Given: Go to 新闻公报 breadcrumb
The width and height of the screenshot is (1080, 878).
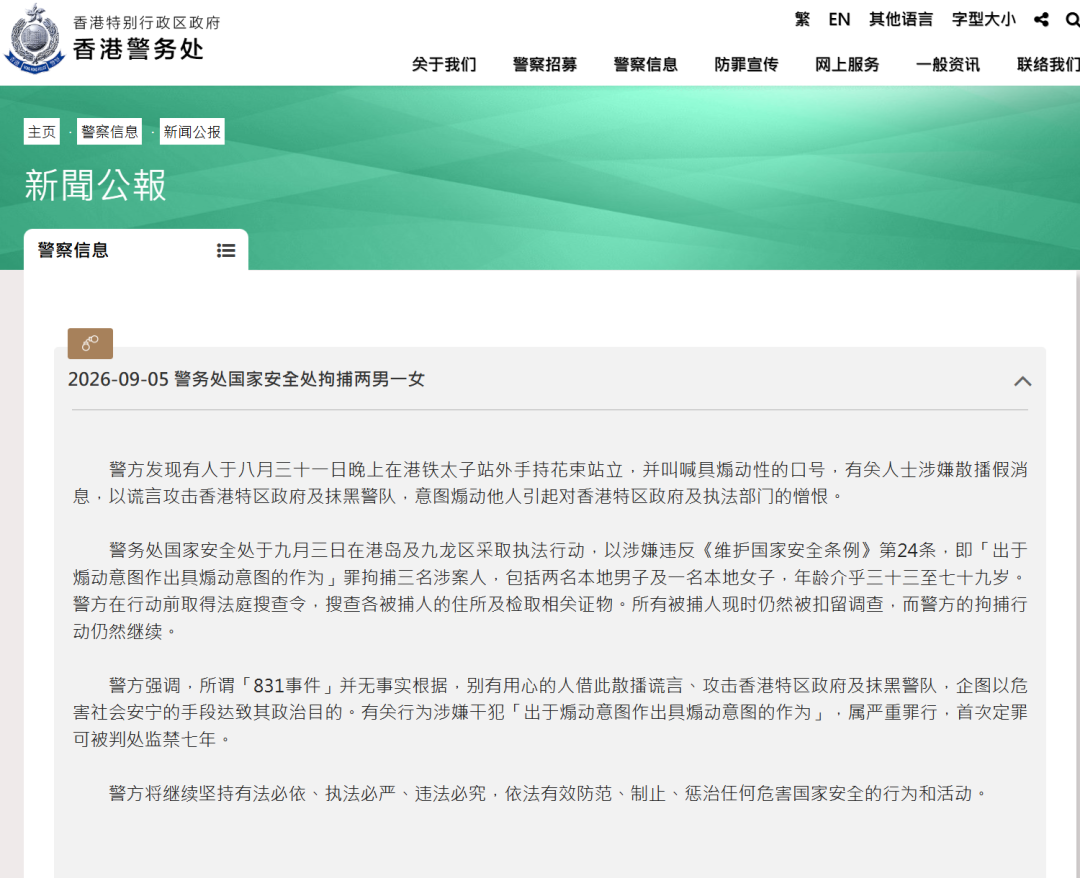Looking at the screenshot, I should tap(192, 132).
